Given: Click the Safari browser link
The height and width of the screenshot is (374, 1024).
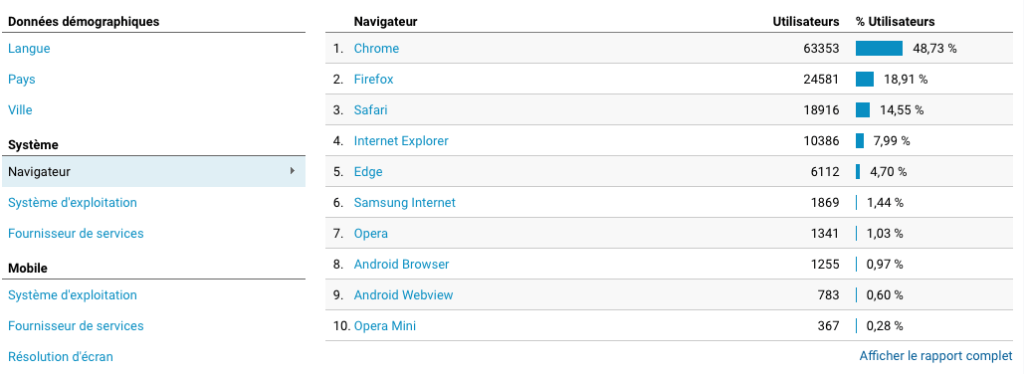Looking at the screenshot, I should click(370, 110).
